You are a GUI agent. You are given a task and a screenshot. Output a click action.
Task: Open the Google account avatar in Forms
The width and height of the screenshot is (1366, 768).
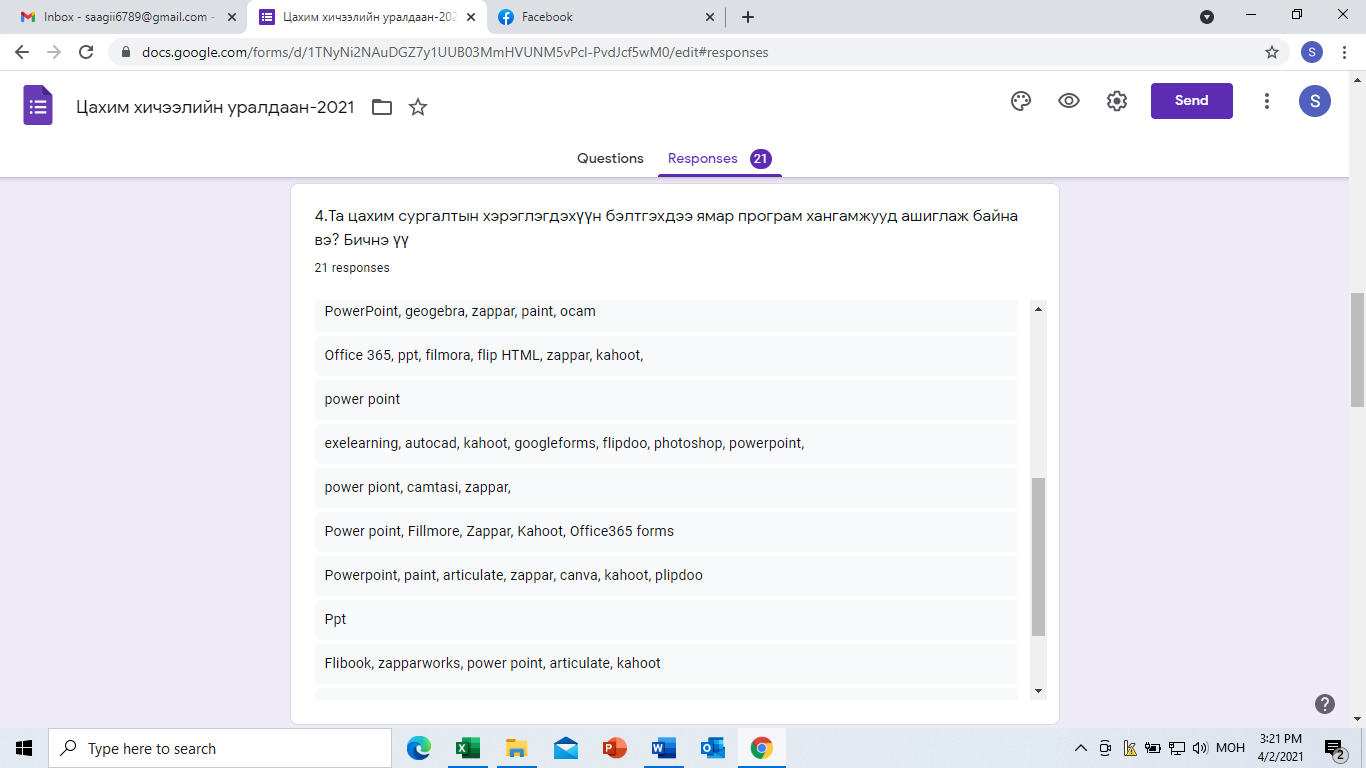[1315, 101]
